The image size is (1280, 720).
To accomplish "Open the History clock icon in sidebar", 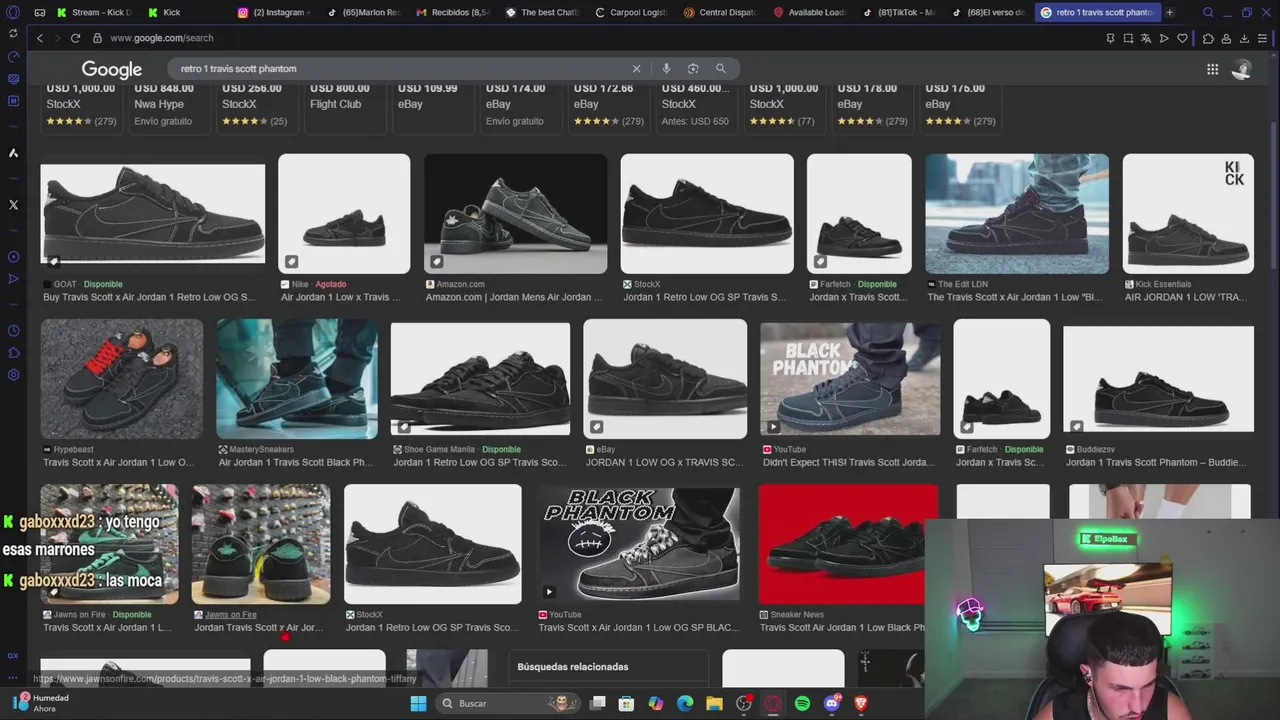I will coord(13,331).
